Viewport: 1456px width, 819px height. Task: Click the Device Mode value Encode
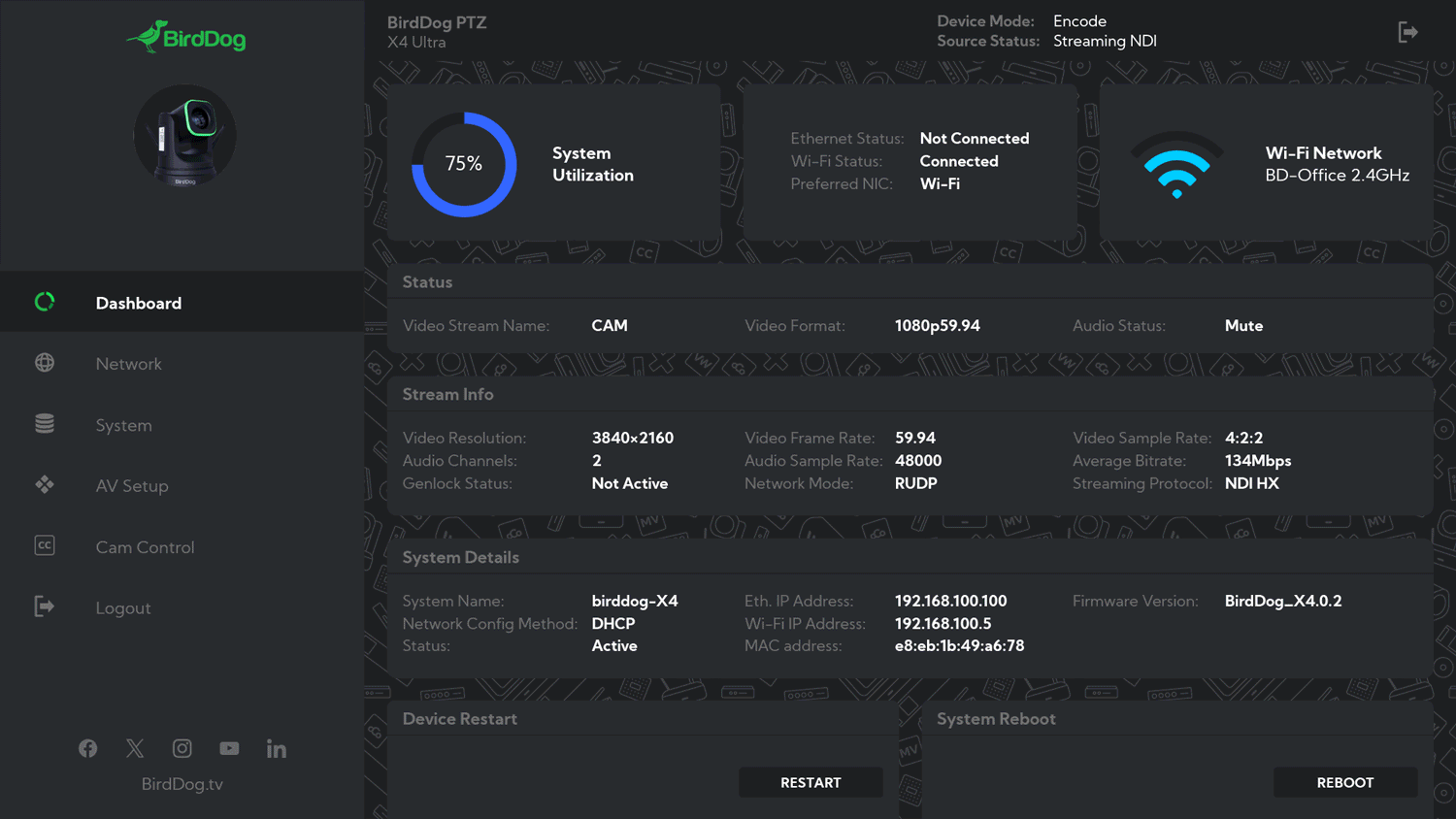click(1079, 21)
